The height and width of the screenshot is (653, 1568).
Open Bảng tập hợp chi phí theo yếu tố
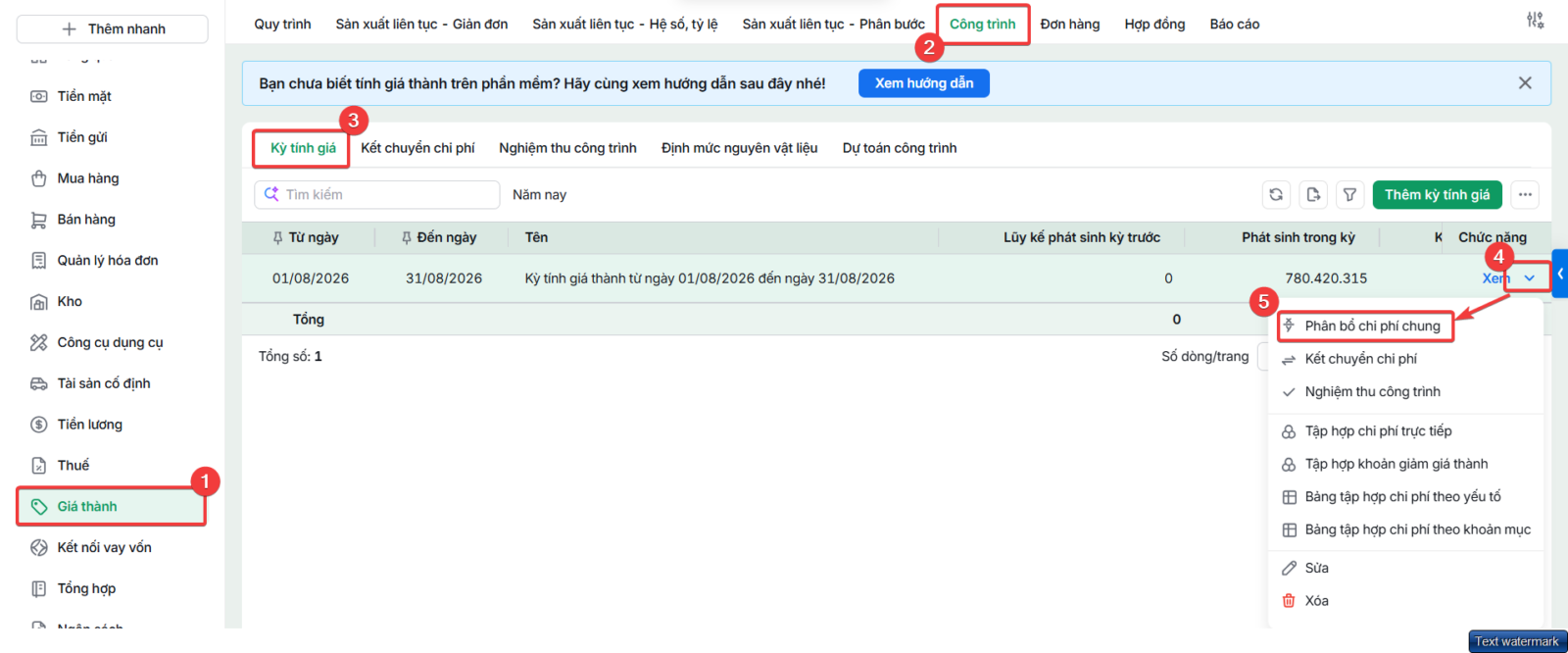tap(1402, 497)
